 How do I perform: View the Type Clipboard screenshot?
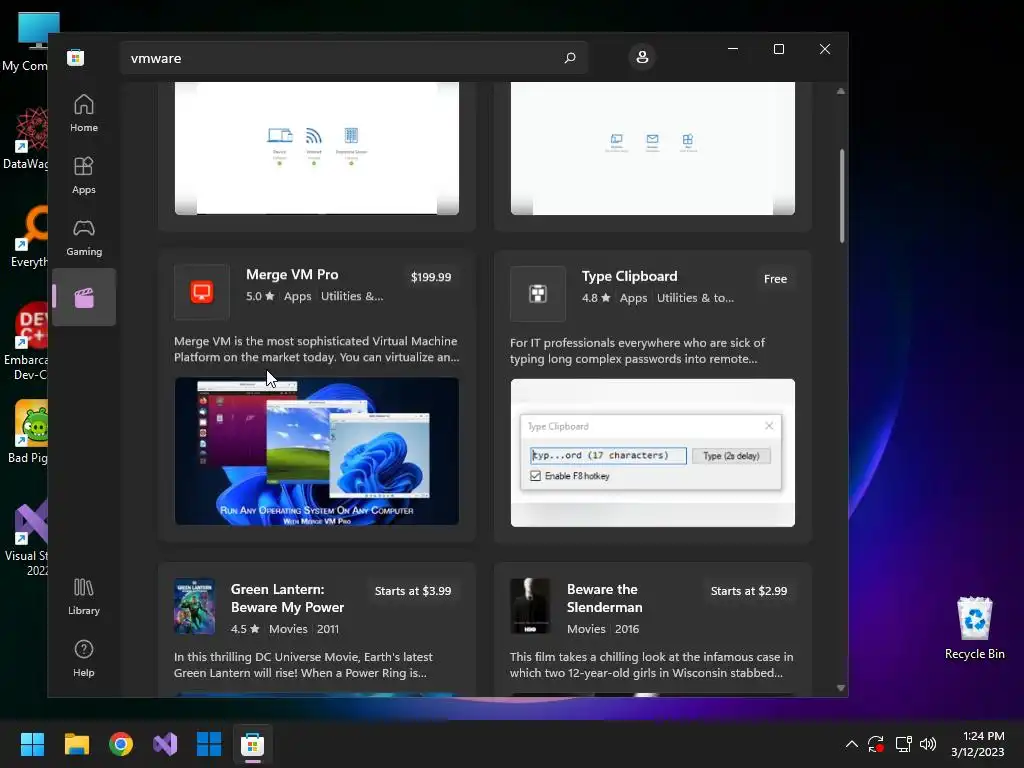click(x=652, y=453)
